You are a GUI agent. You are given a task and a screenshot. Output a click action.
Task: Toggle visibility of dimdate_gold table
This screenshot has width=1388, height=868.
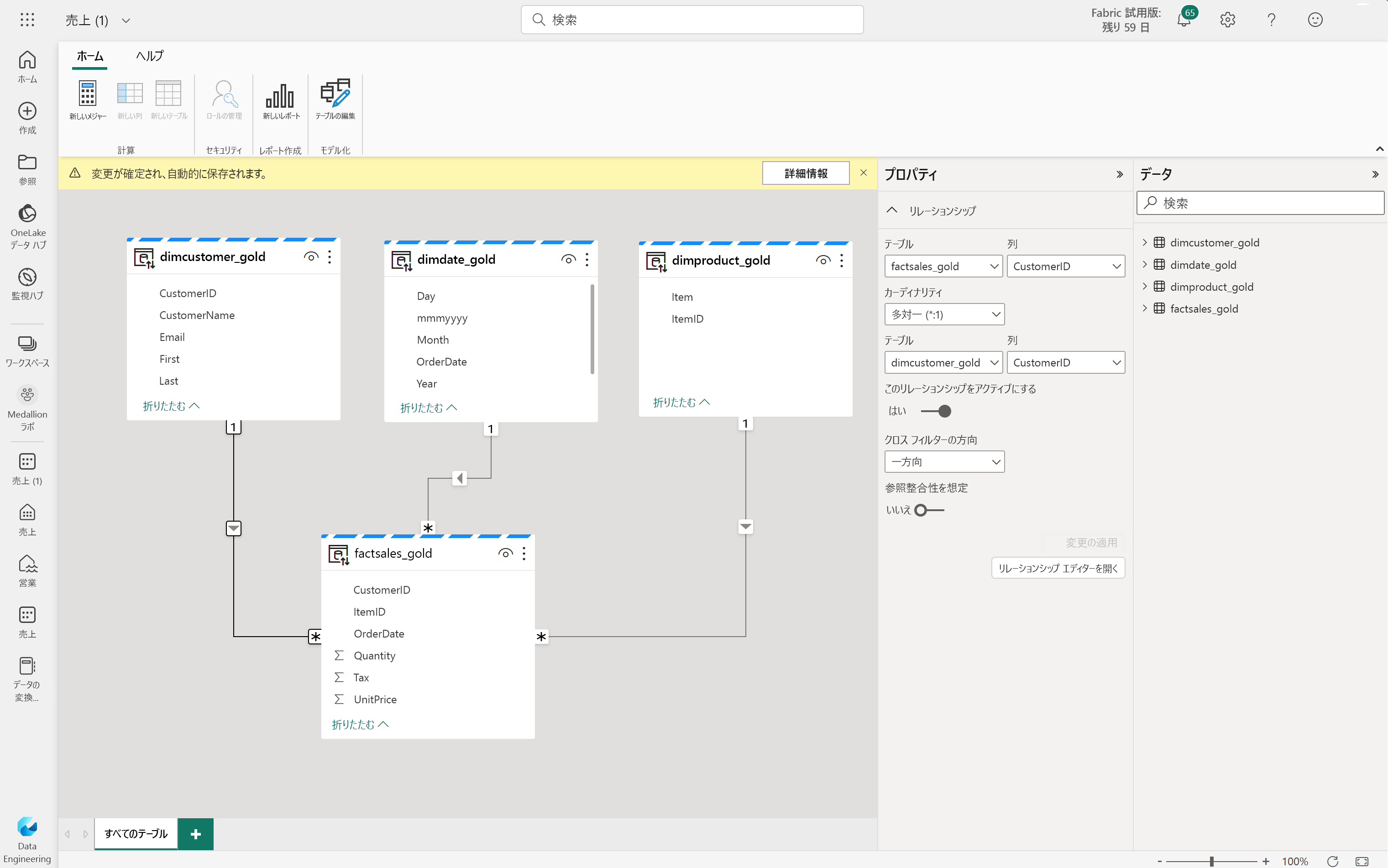568,260
